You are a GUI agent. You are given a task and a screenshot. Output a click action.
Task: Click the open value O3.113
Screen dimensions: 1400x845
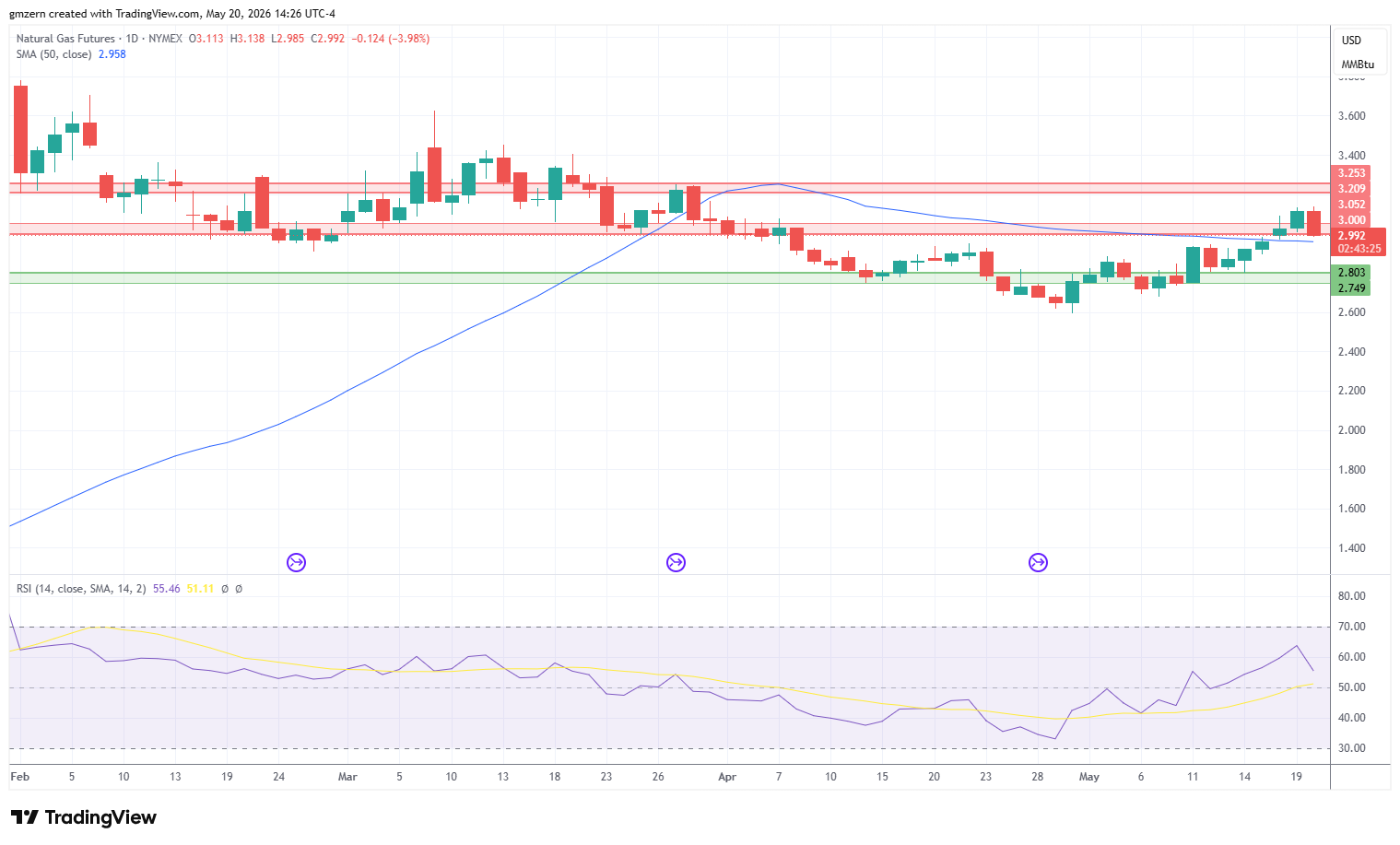pos(206,39)
